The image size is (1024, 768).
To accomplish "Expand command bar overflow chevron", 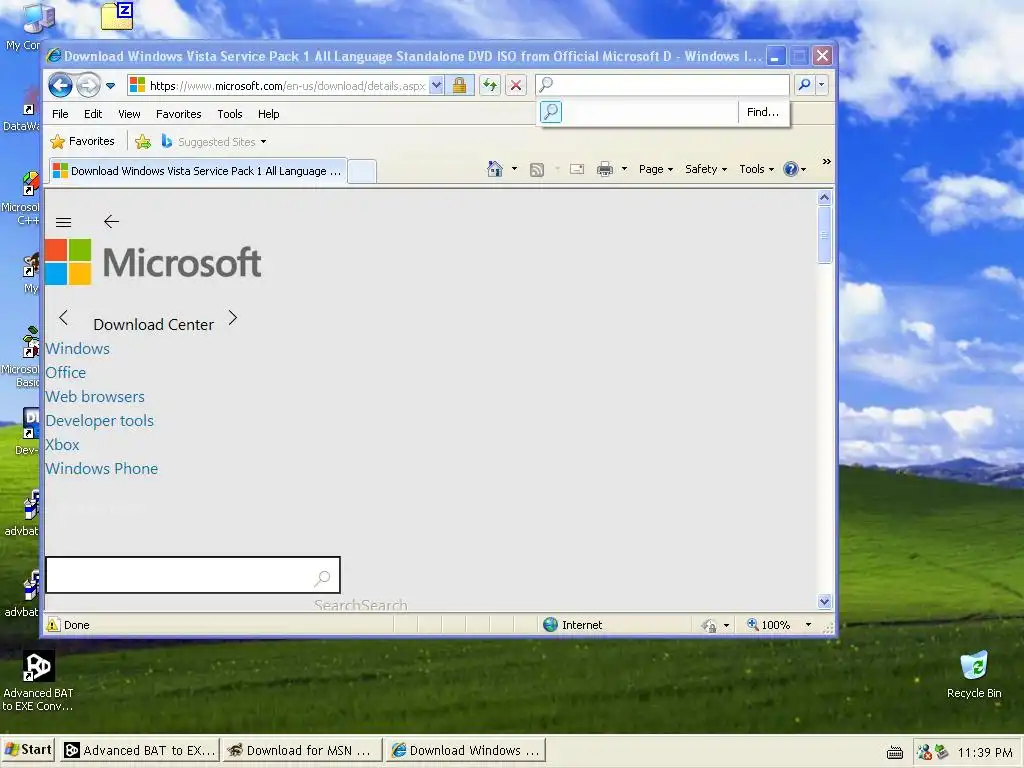I will (827, 161).
